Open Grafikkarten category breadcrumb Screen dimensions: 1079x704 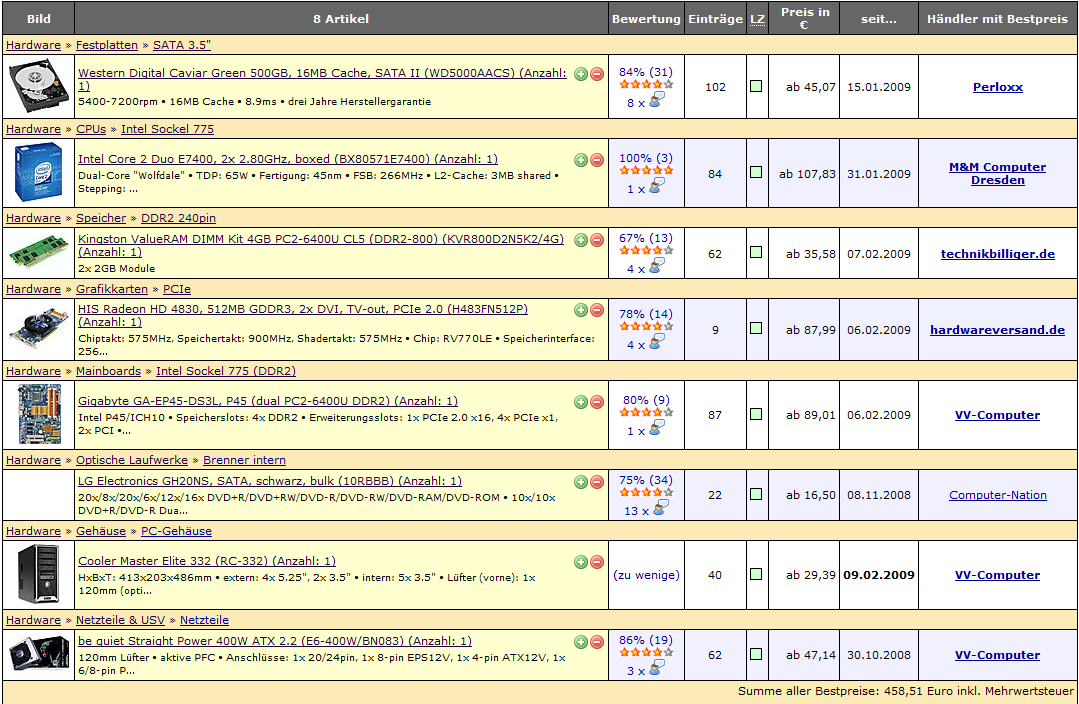pyautogui.click(x=111, y=290)
